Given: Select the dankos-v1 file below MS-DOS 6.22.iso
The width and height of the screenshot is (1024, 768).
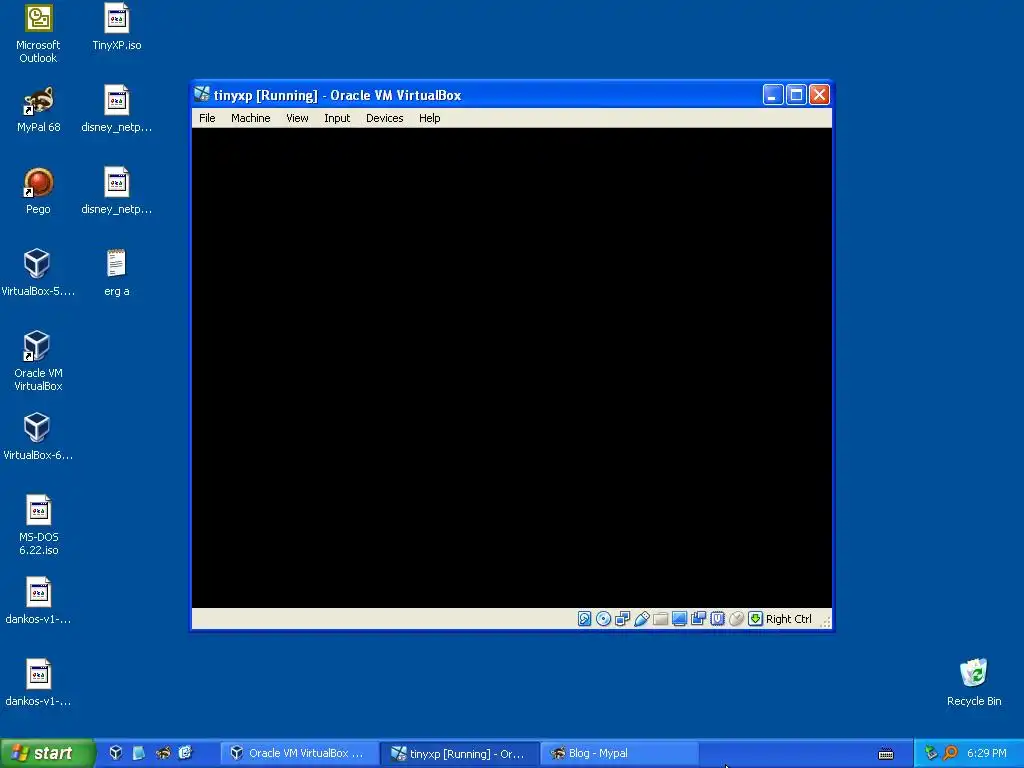Looking at the screenshot, I should pyautogui.click(x=38, y=601).
